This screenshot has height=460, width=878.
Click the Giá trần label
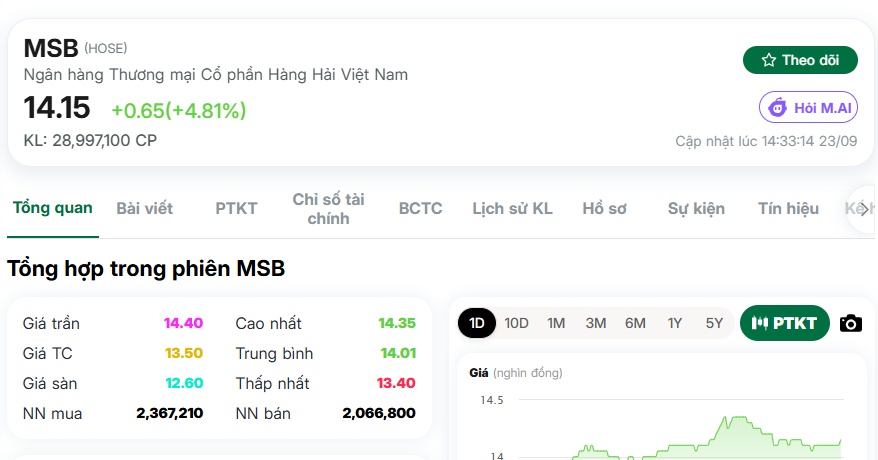(51, 323)
